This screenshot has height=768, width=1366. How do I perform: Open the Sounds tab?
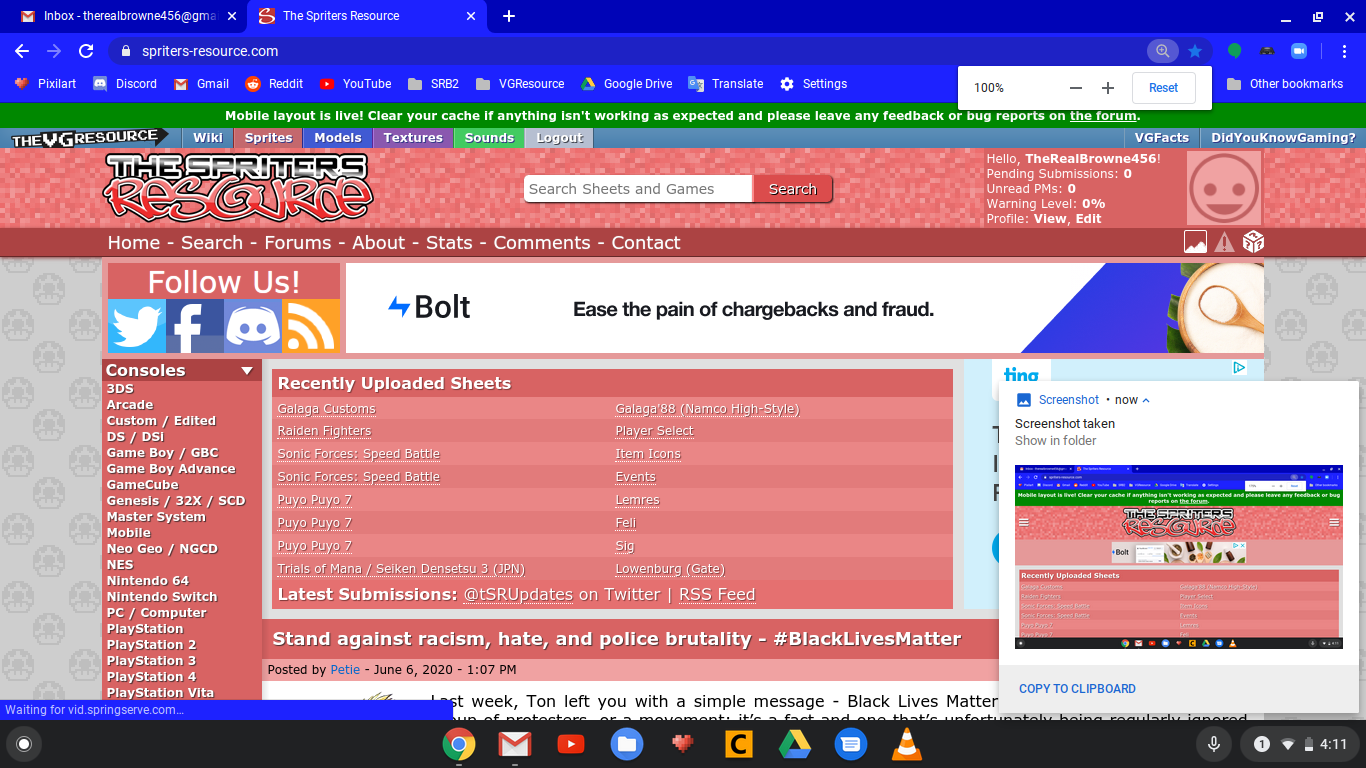[489, 138]
